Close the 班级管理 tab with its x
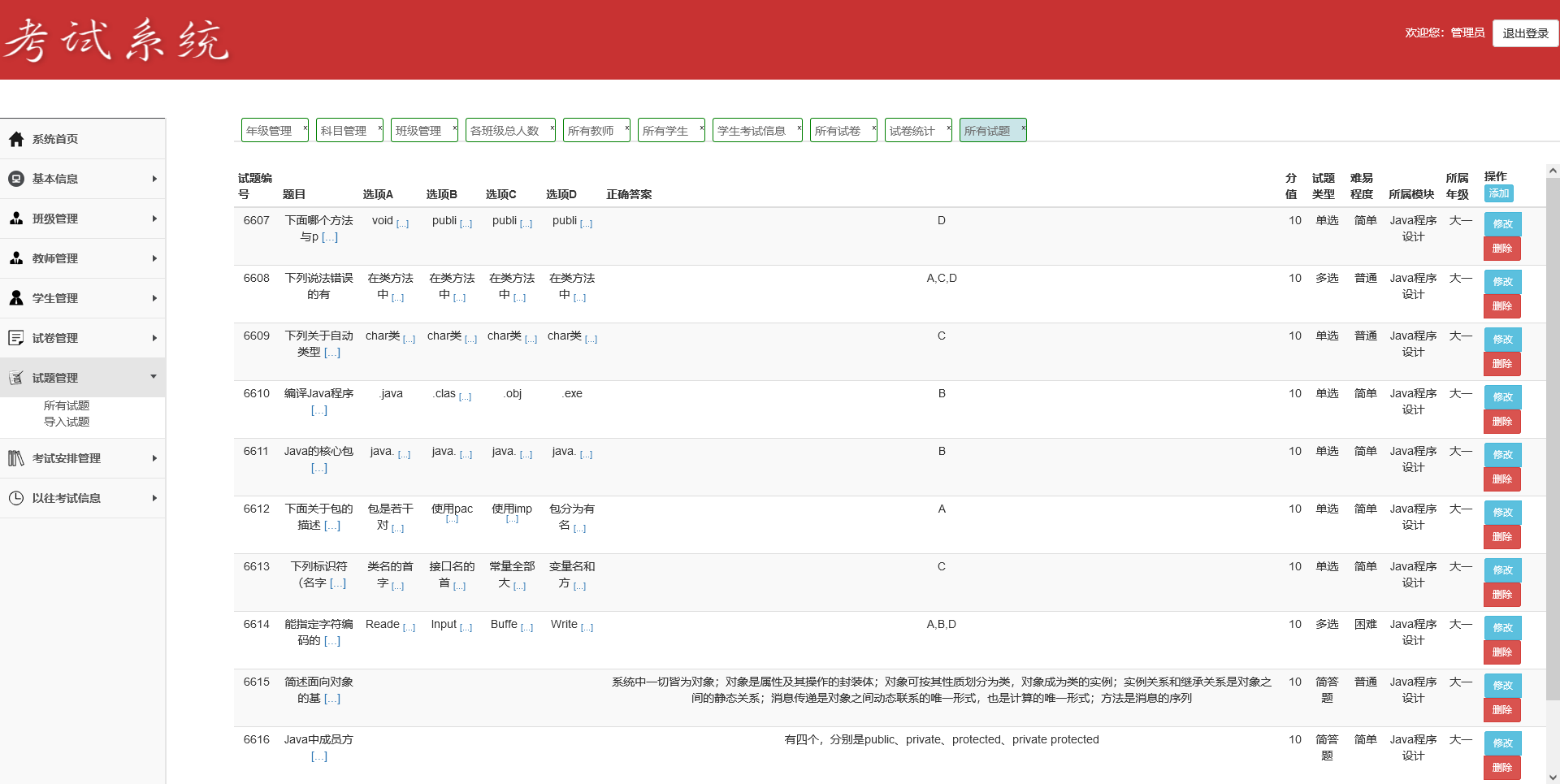Viewport: 1560px width, 784px height. [x=454, y=128]
